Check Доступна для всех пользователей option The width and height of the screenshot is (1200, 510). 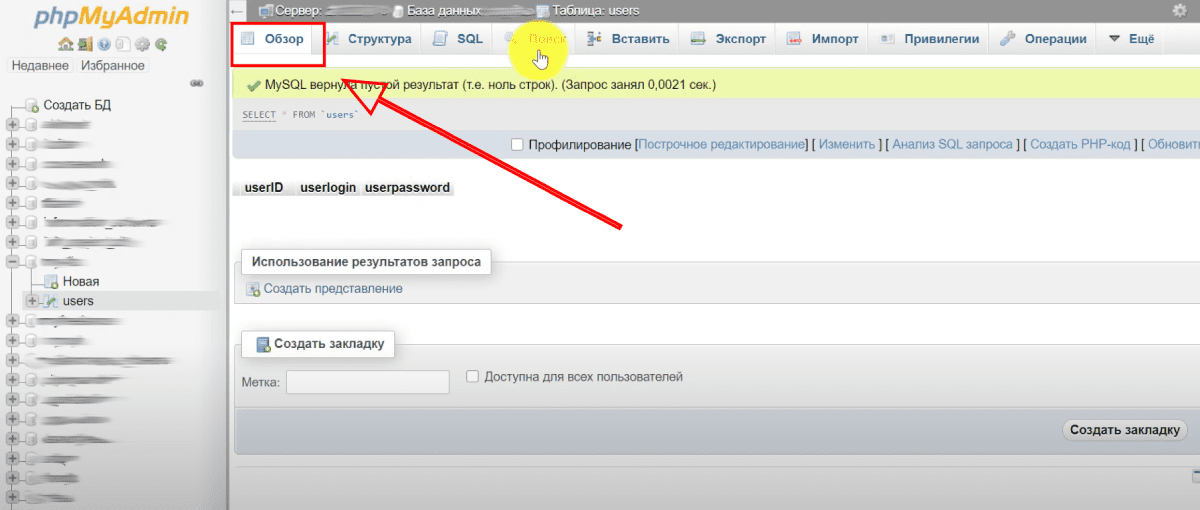473,377
